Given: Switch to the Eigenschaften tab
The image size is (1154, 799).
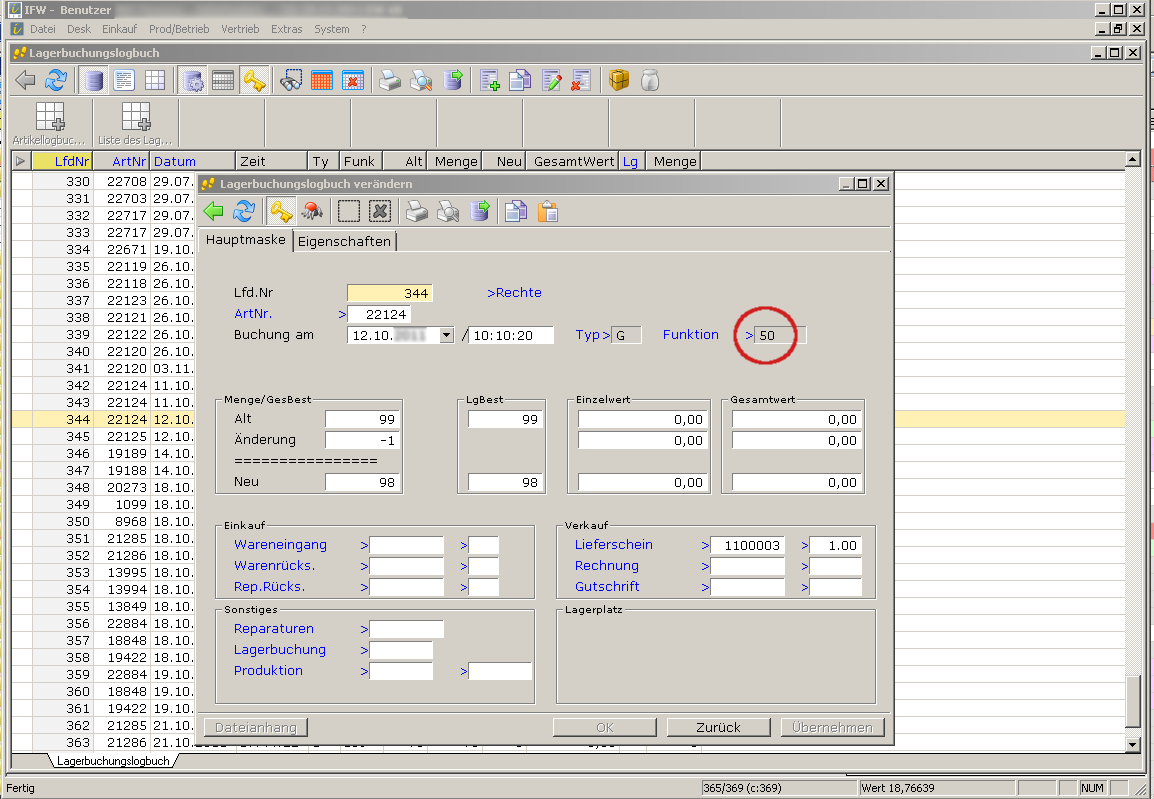Looking at the screenshot, I should coord(344,241).
